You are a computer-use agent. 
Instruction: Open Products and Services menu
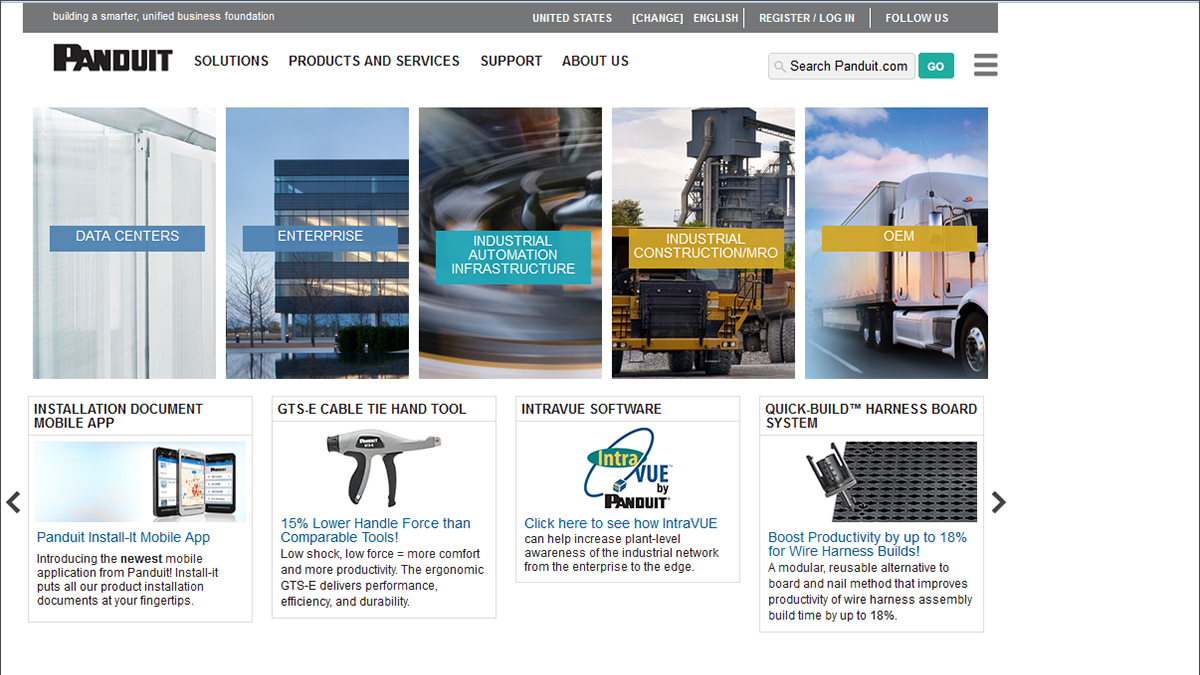(374, 61)
